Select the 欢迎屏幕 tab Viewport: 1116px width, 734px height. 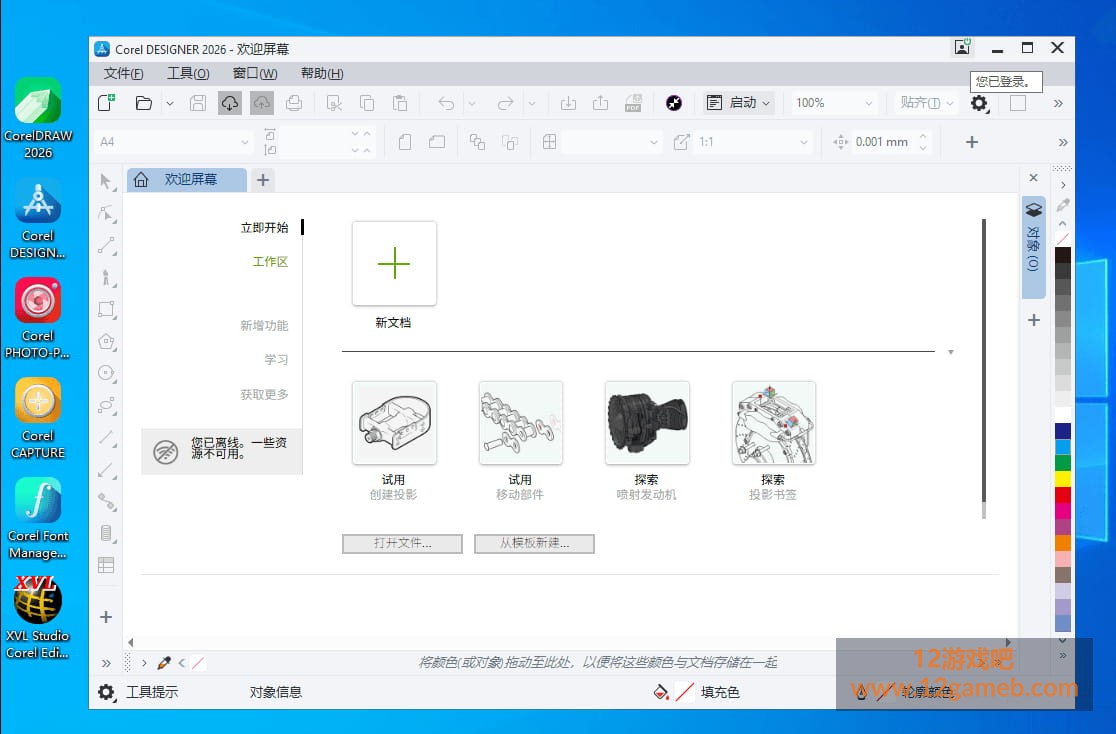tap(187, 179)
